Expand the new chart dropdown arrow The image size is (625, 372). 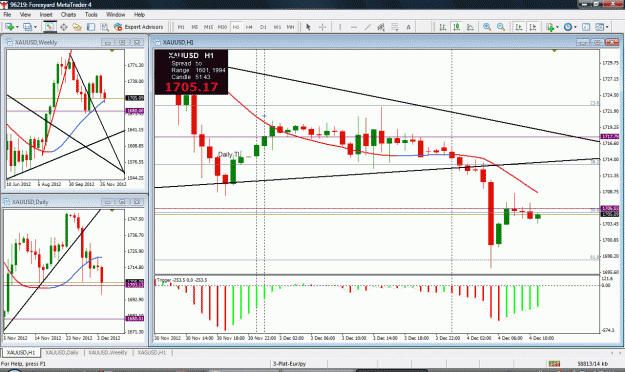(x=17, y=27)
